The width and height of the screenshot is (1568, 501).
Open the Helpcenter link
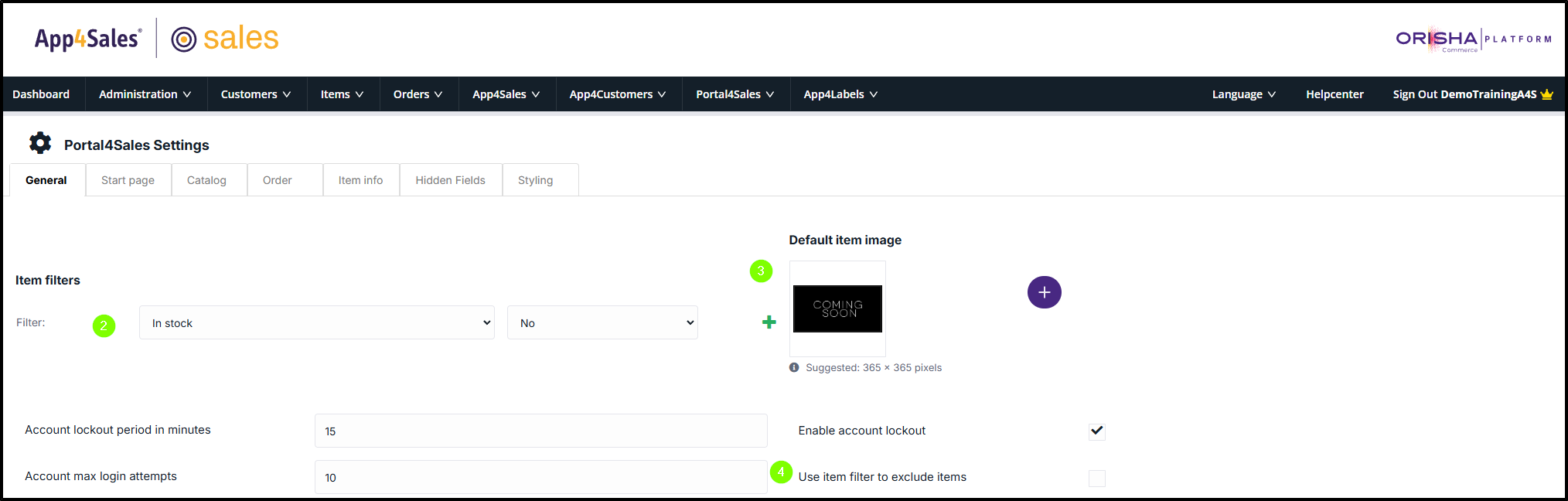click(x=1335, y=94)
